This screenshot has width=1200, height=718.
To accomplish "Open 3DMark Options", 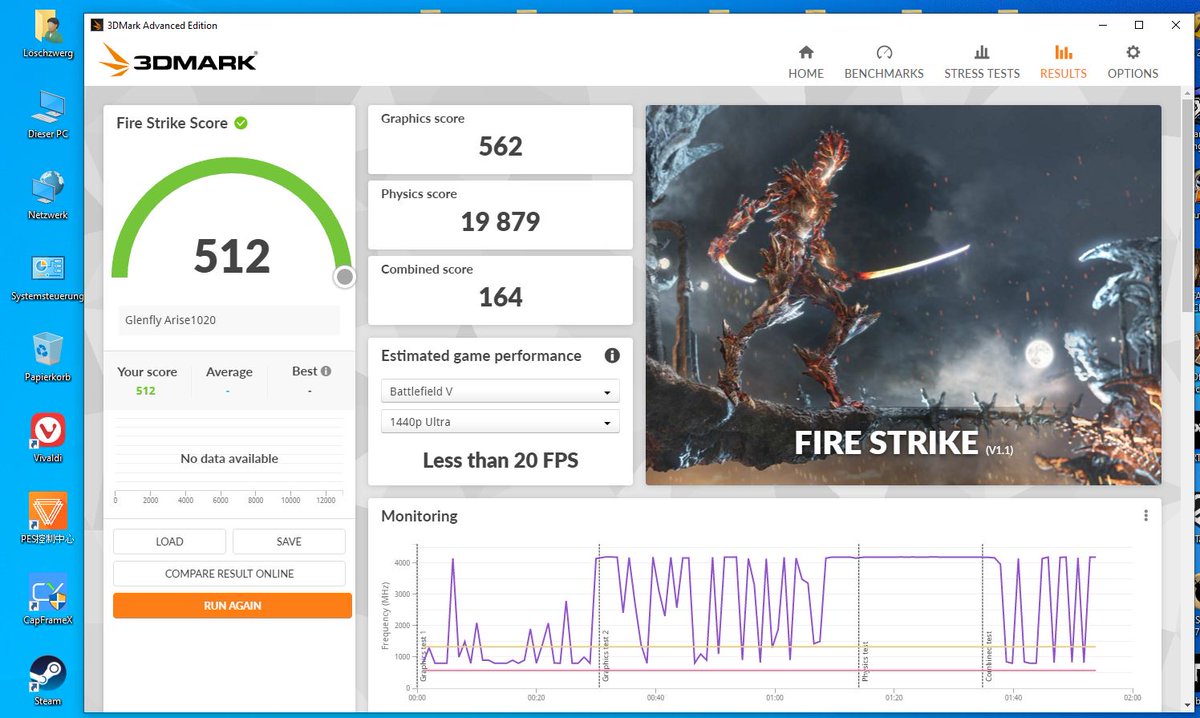I will coord(1133,60).
